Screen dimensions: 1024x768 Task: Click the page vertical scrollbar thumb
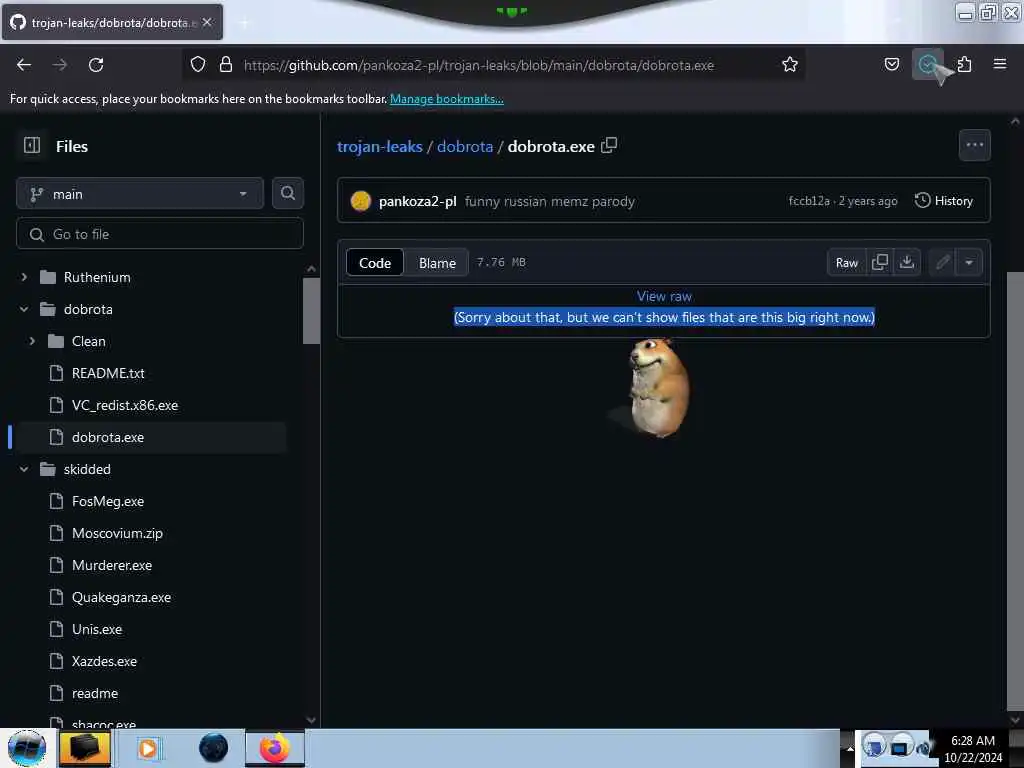pyautogui.click(x=1015, y=490)
